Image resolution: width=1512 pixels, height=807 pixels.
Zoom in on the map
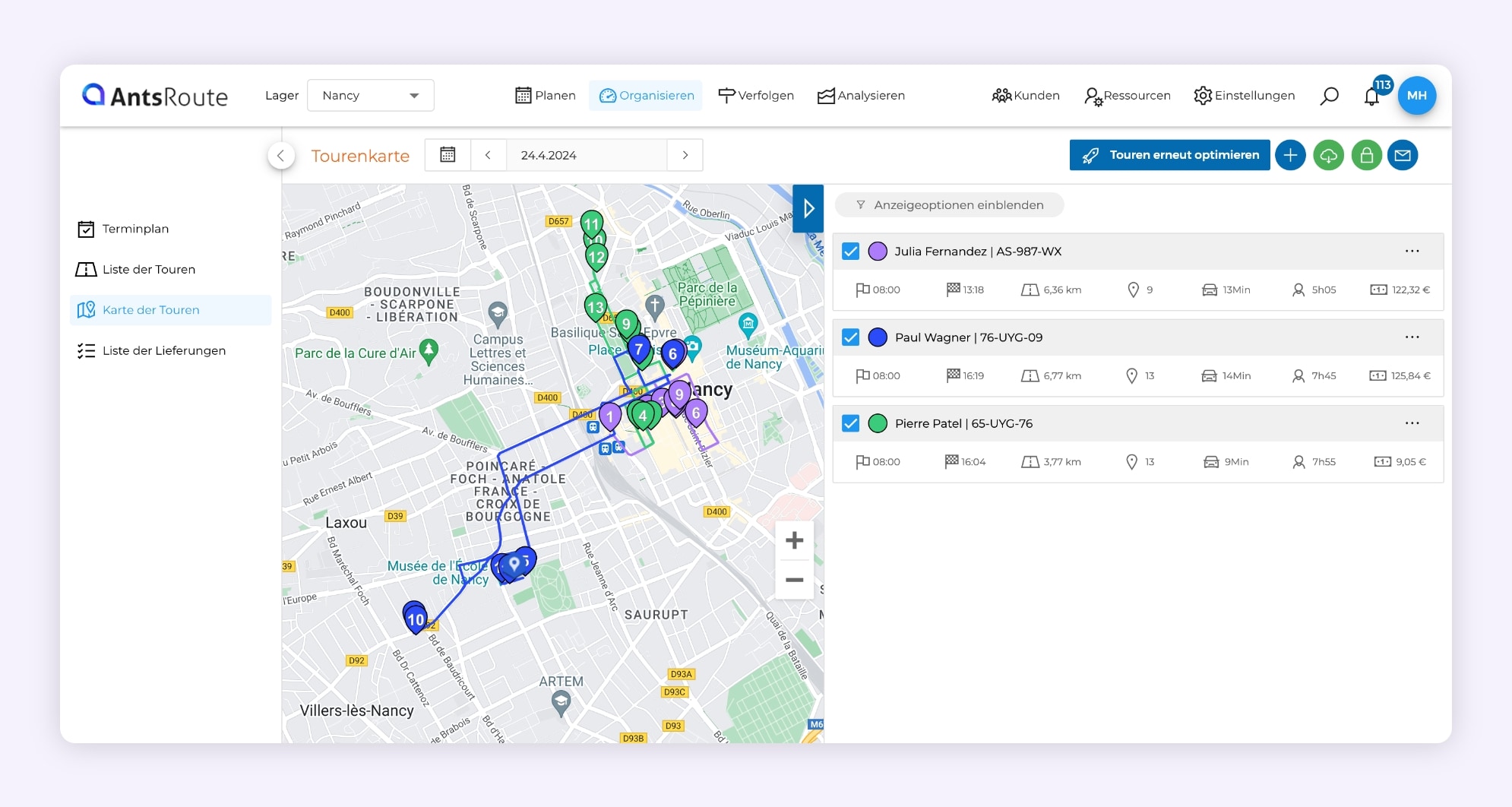pyautogui.click(x=794, y=540)
